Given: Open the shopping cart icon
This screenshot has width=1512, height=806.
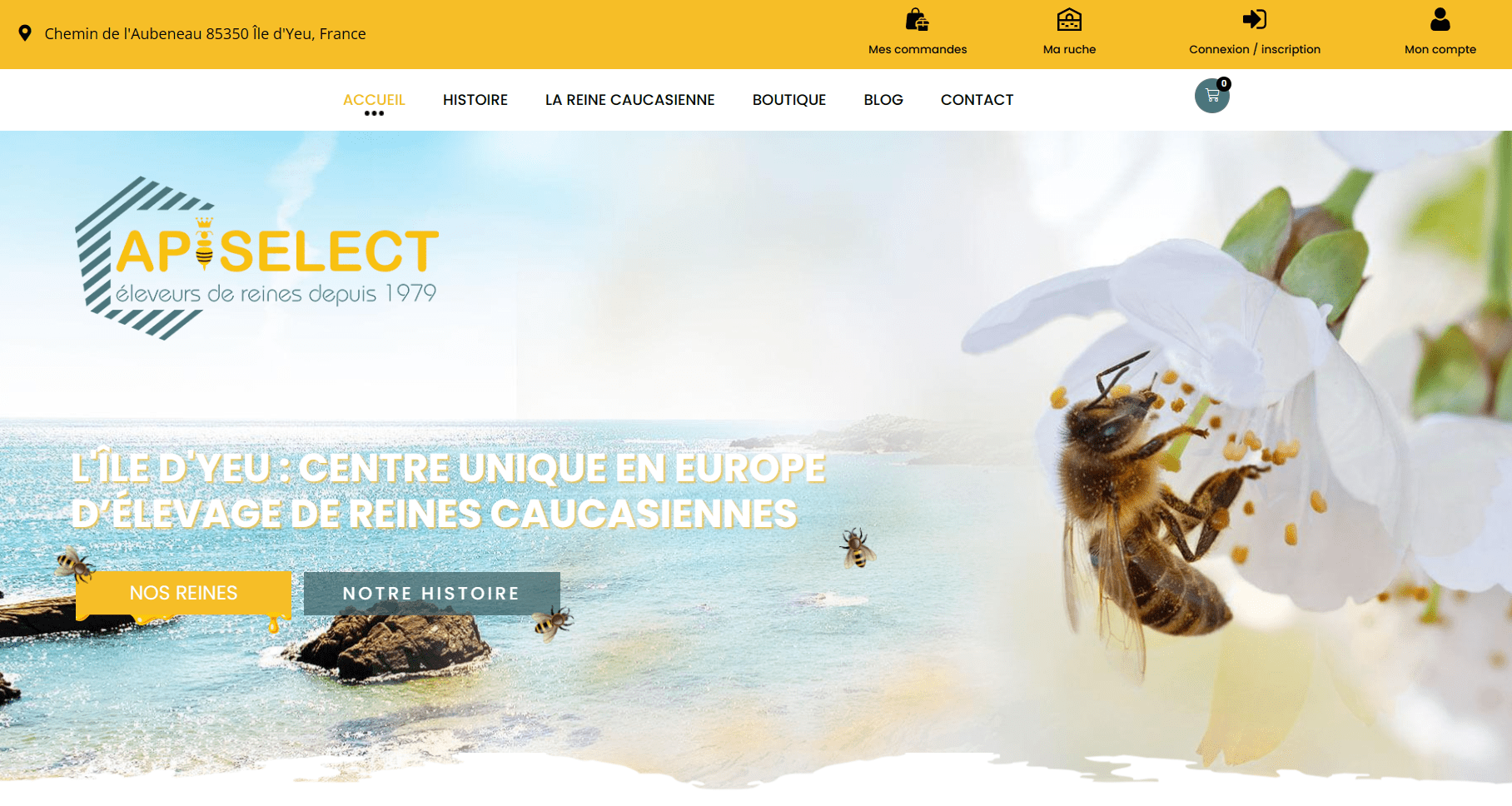Looking at the screenshot, I should click(x=1212, y=96).
